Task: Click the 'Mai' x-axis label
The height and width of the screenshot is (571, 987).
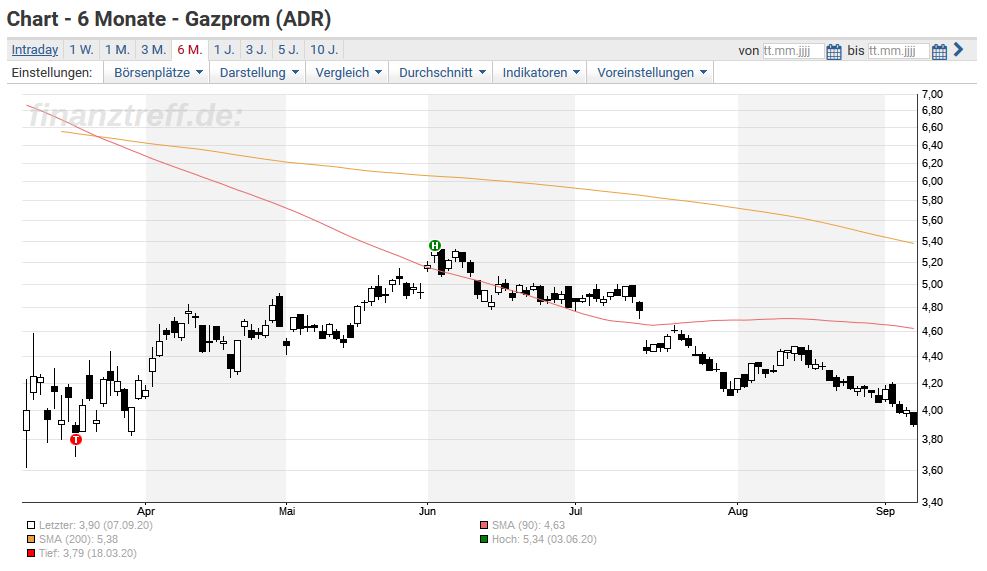Action: pyautogui.click(x=287, y=511)
